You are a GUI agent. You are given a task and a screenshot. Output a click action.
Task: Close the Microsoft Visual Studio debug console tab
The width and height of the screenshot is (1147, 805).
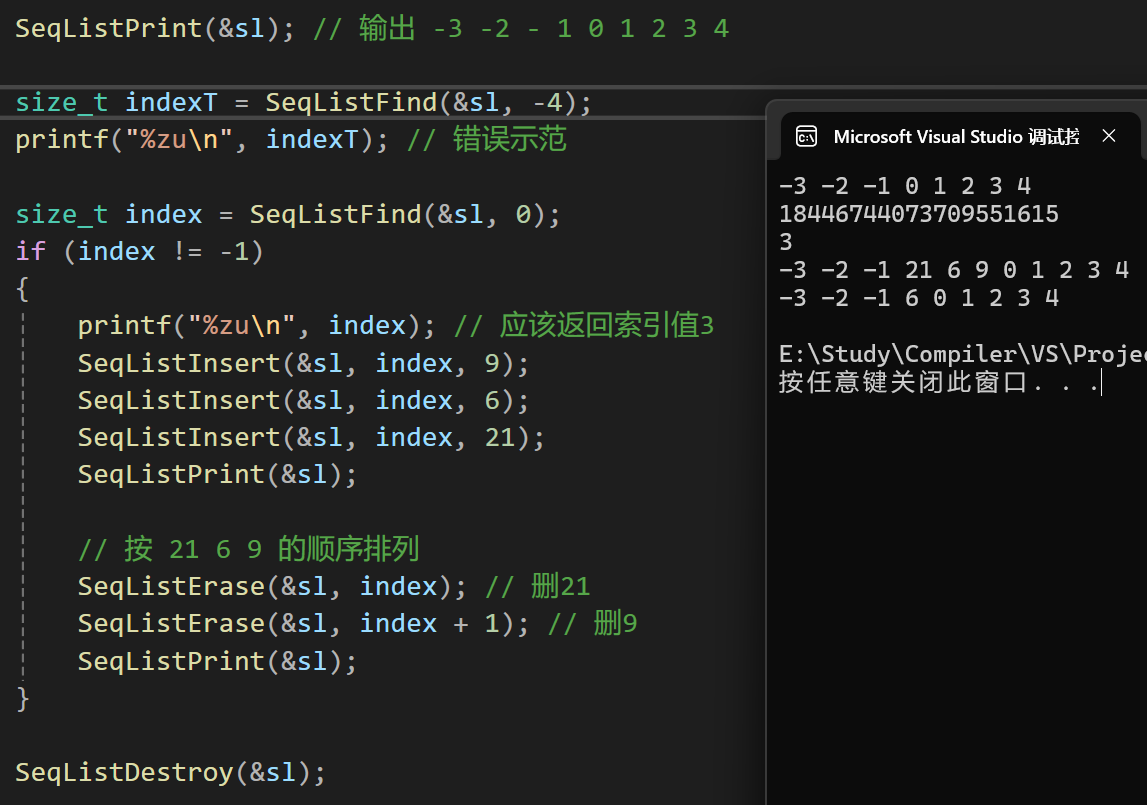click(1108, 136)
